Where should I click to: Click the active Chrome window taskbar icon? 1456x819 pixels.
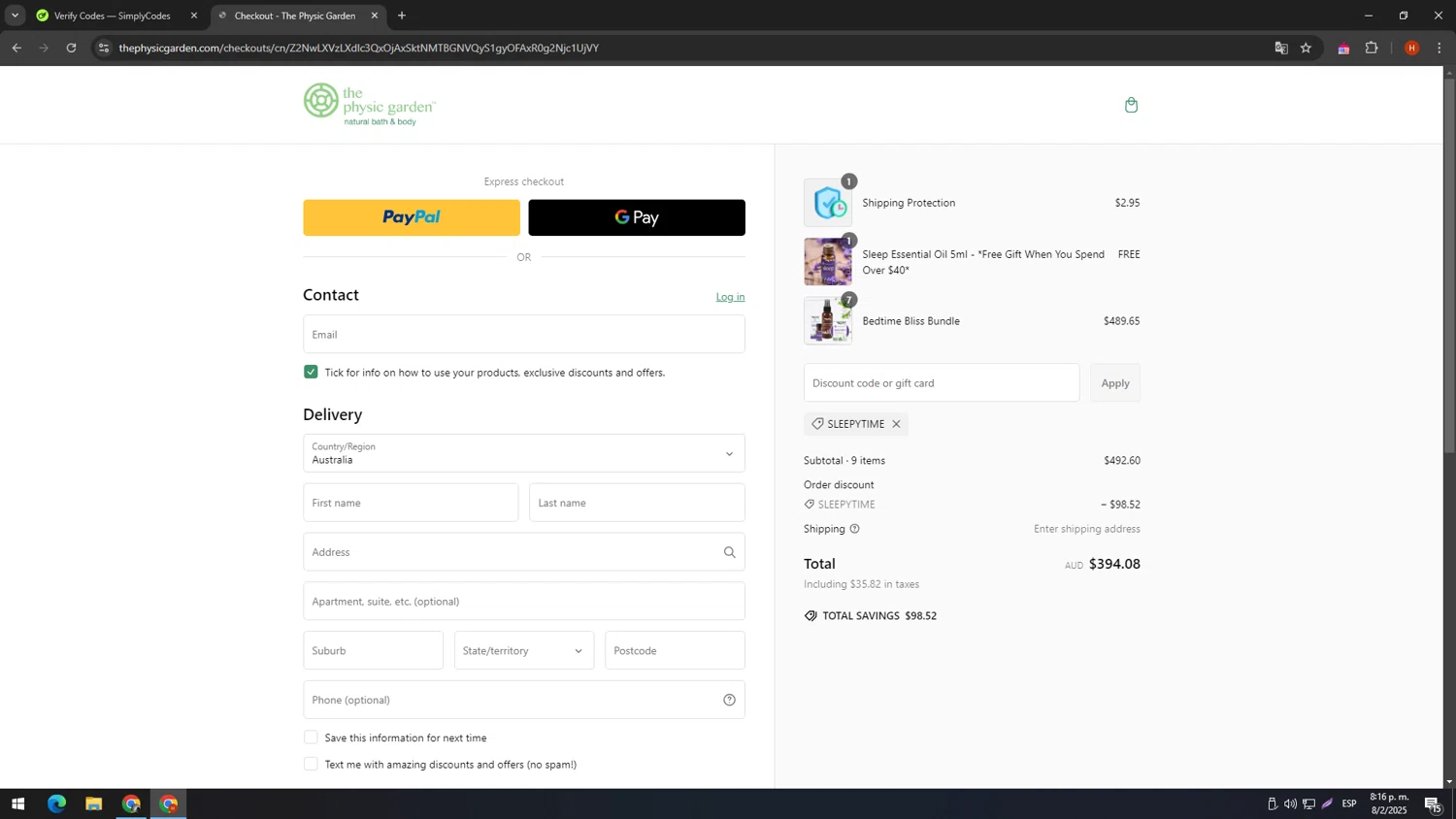[169, 803]
